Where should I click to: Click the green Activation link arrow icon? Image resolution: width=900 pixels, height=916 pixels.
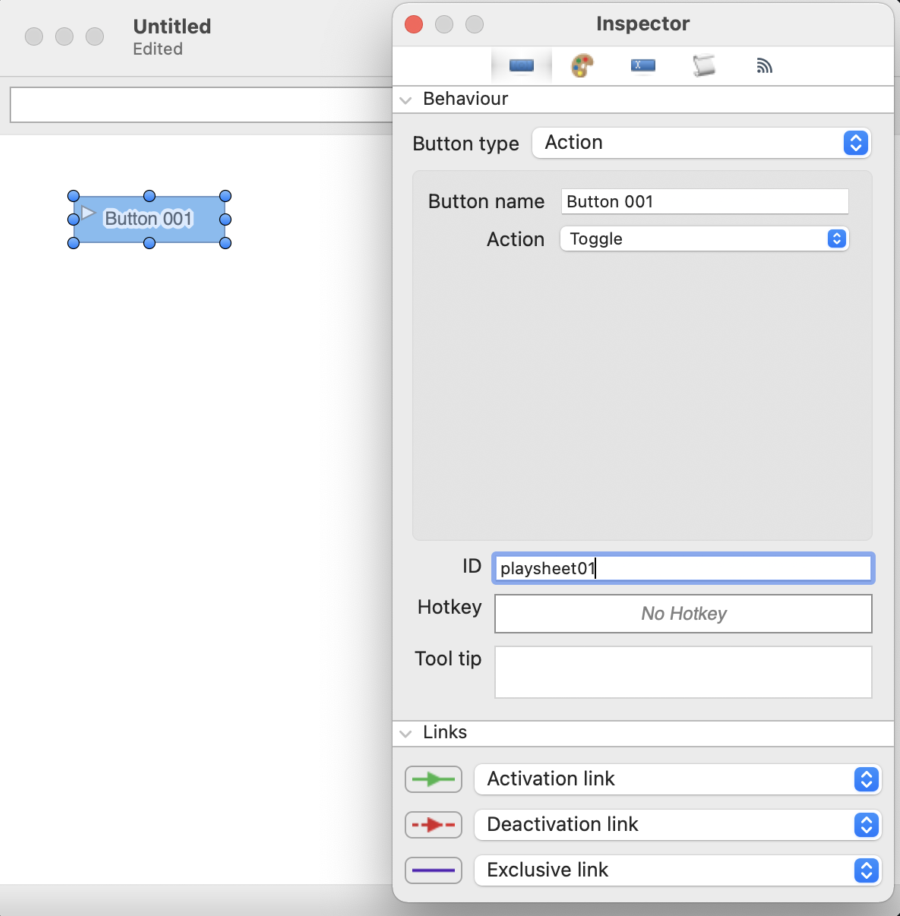click(433, 779)
